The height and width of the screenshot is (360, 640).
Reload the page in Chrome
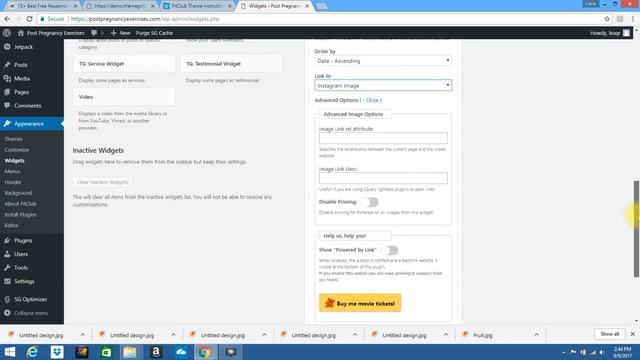[x=29, y=19]
